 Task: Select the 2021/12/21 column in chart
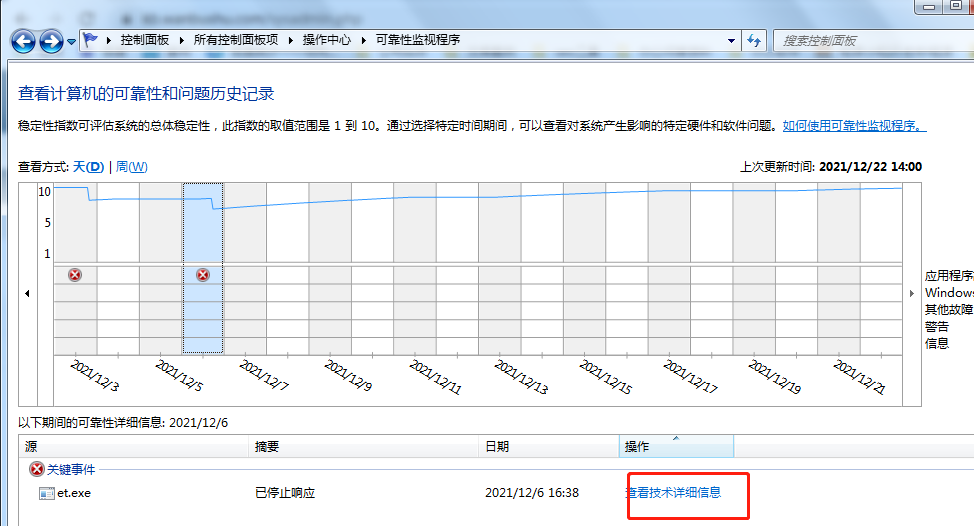click(x=839, y=268)
